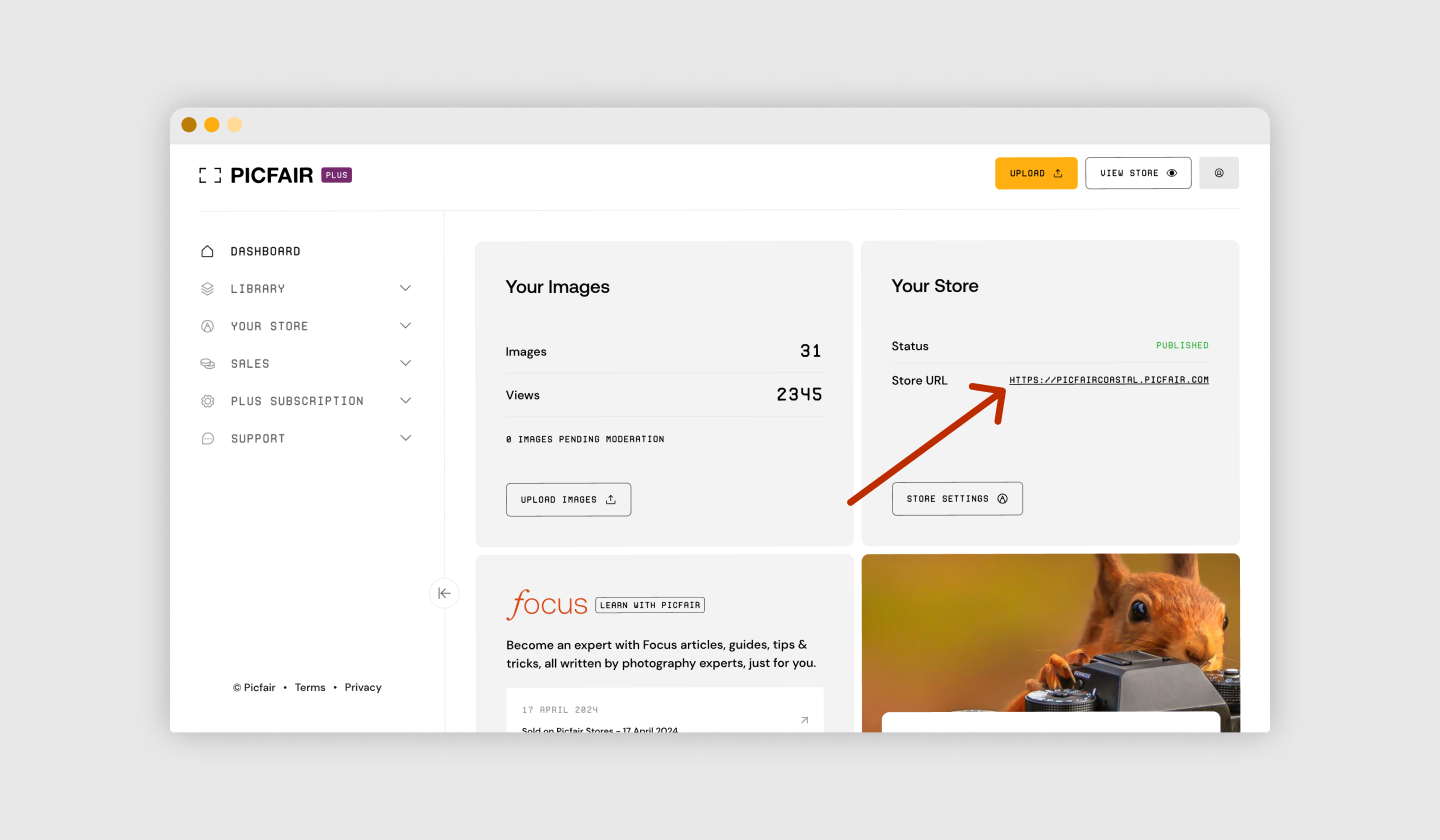Open the Terms footer link
This screenshot has width=1440, height=840.
pos(310,687)
